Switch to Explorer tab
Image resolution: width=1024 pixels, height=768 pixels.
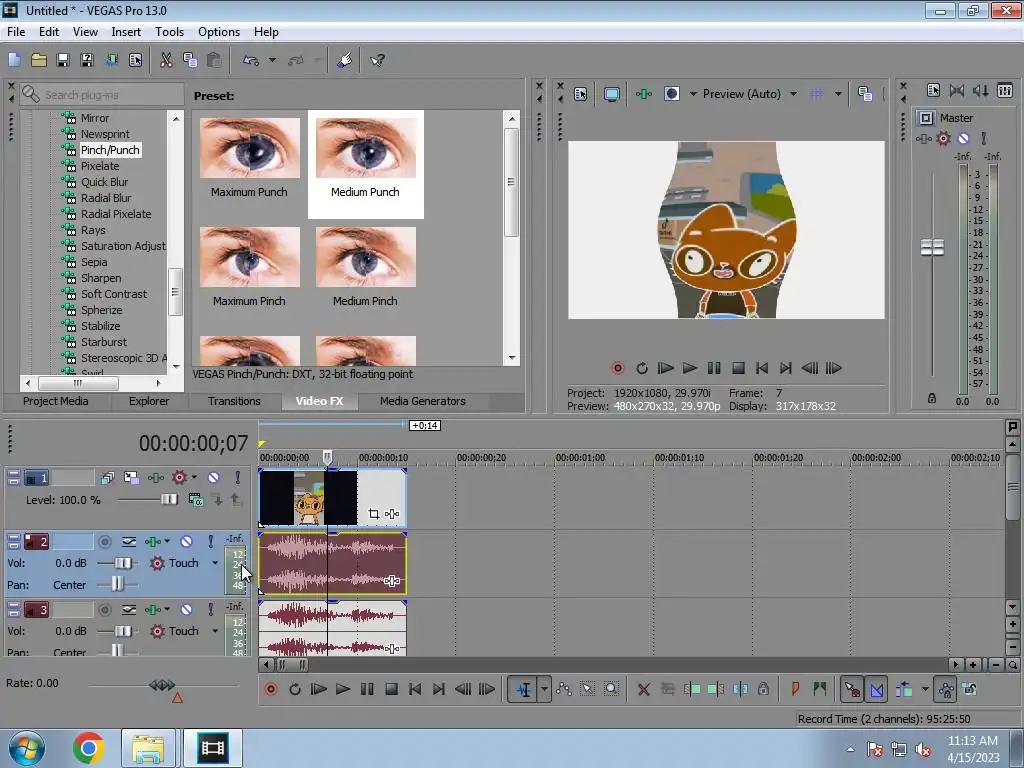[x=149, y=401]
